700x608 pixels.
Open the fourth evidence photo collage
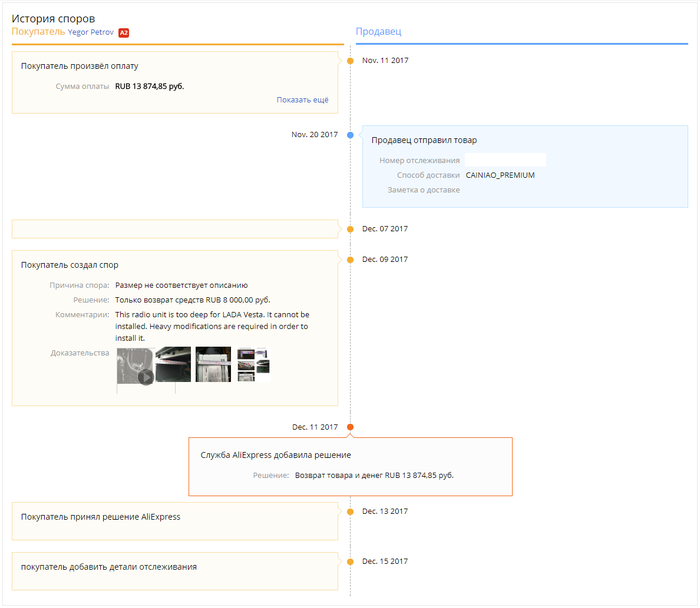coord(253,364)
